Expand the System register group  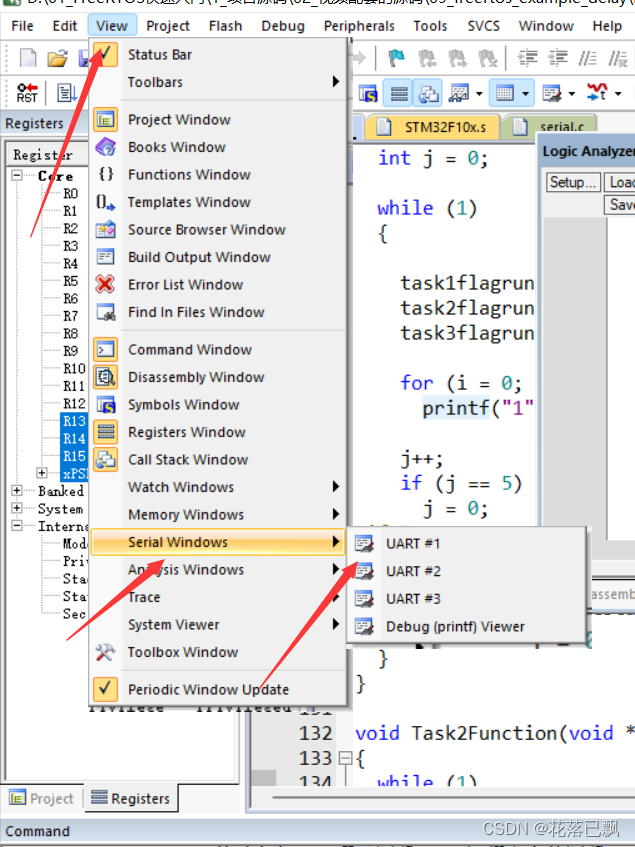click(17, 508)
